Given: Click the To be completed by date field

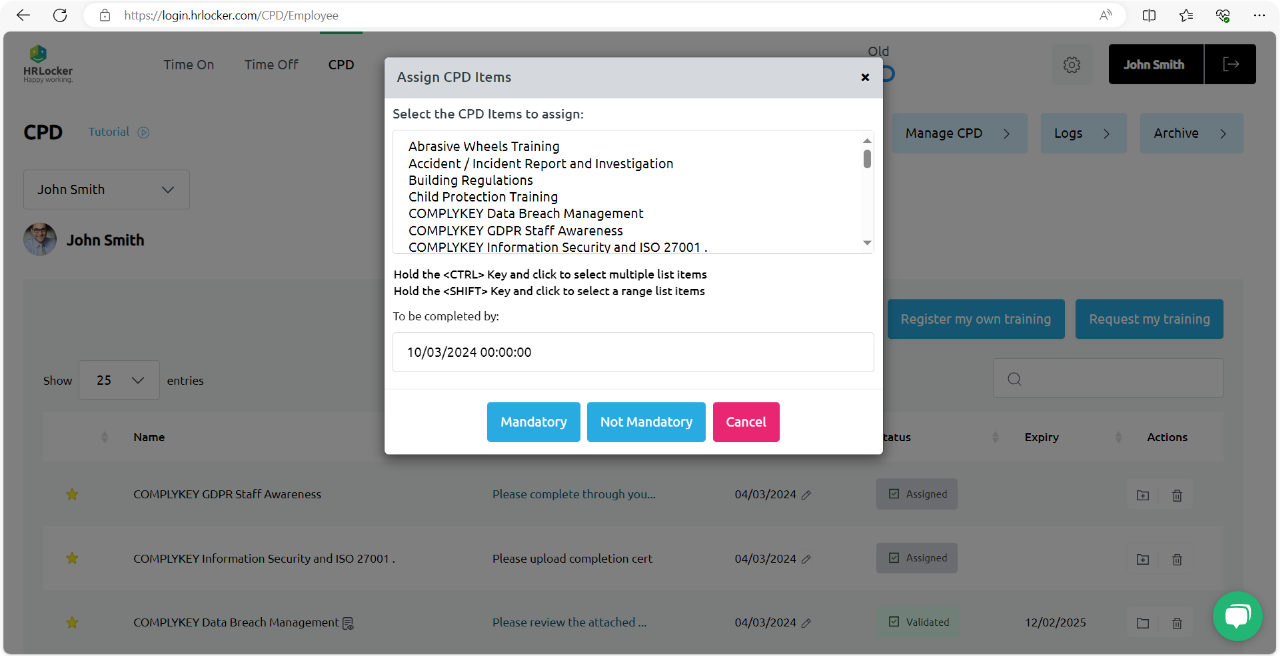Looking at the screenshot, I should point(633,353).
